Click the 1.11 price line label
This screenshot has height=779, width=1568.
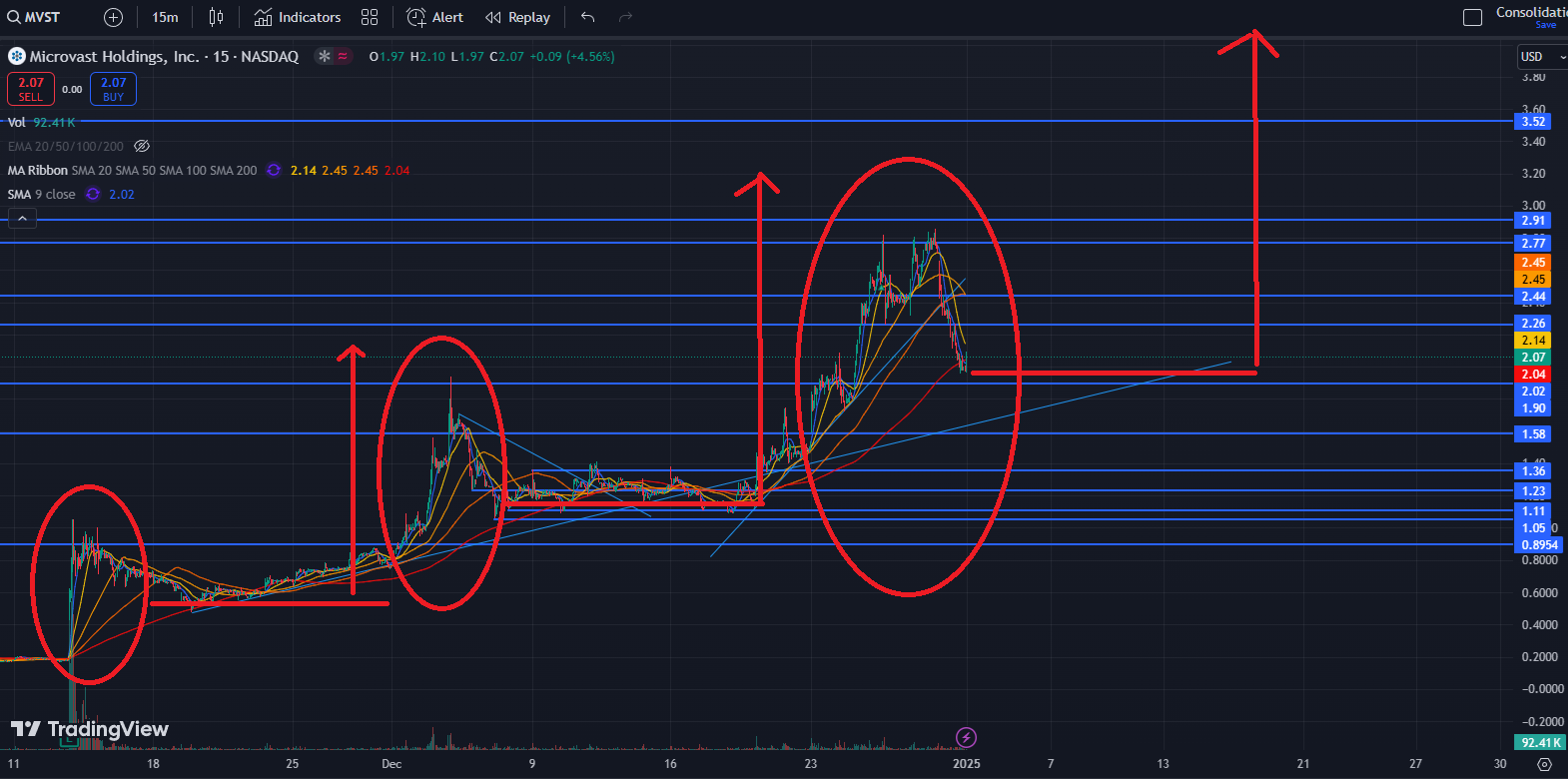[1533, 511]
